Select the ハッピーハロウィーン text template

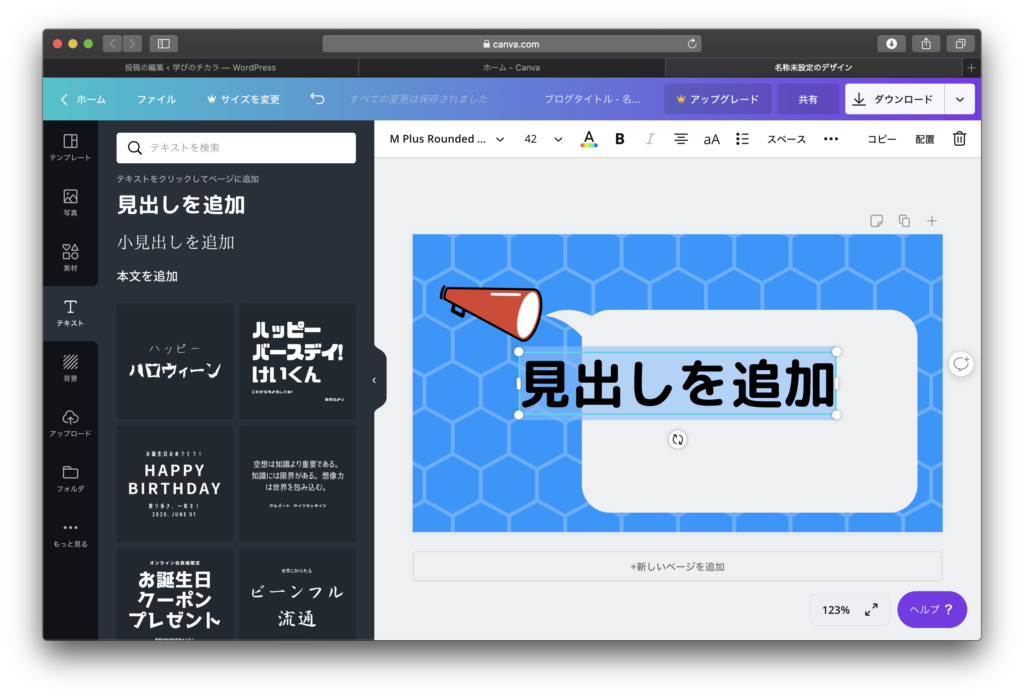pos(175,361)
